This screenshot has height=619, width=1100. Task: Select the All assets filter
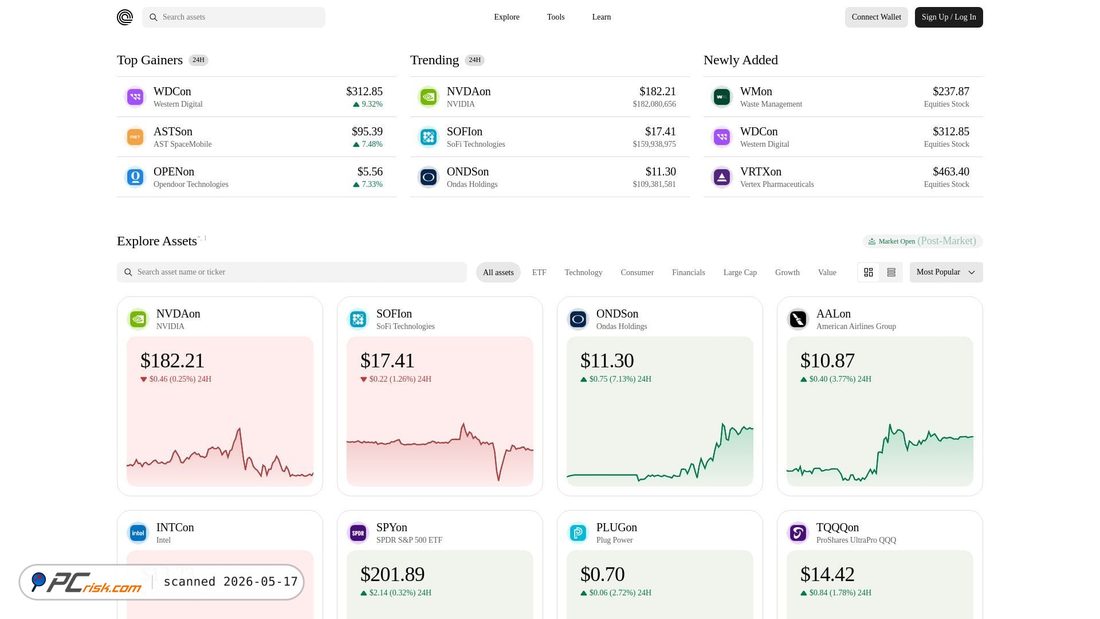498,272
